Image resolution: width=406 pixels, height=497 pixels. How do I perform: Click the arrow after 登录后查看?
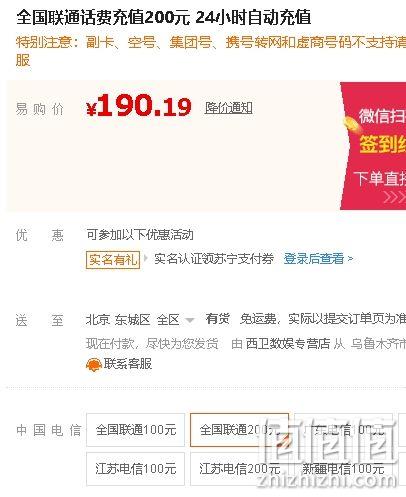coord(350,258)
